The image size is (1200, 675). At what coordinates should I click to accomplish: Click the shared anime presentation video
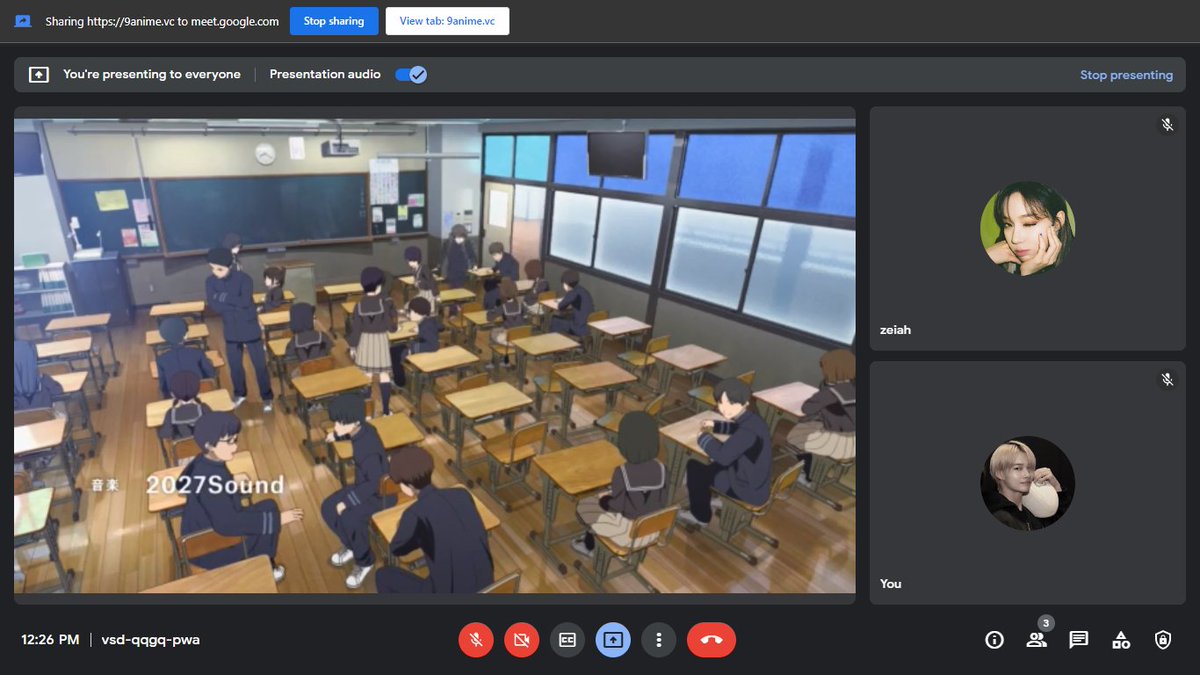click(435, 356)
